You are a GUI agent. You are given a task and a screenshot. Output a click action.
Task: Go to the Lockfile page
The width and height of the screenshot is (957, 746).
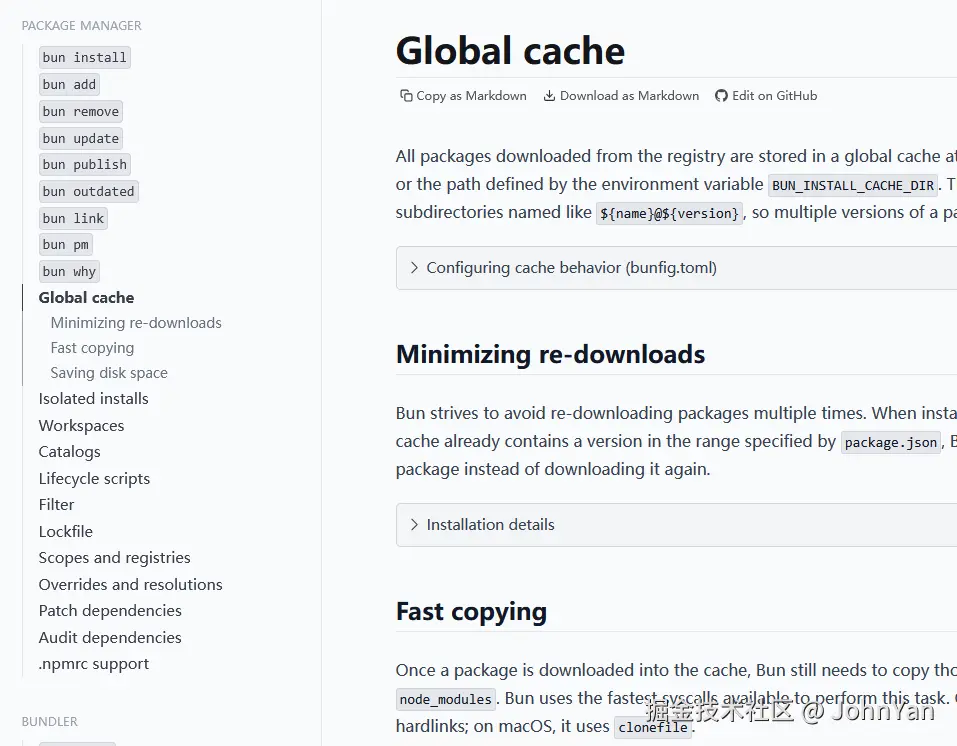click(65, 532)
